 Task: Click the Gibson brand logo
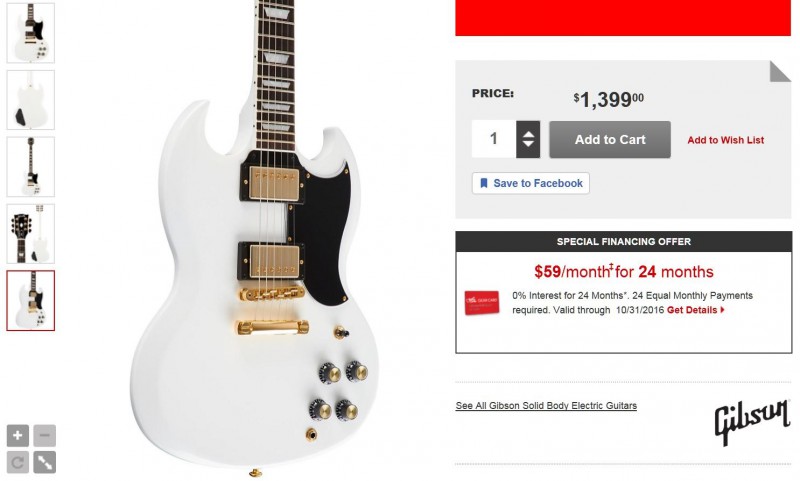[752, 420]
